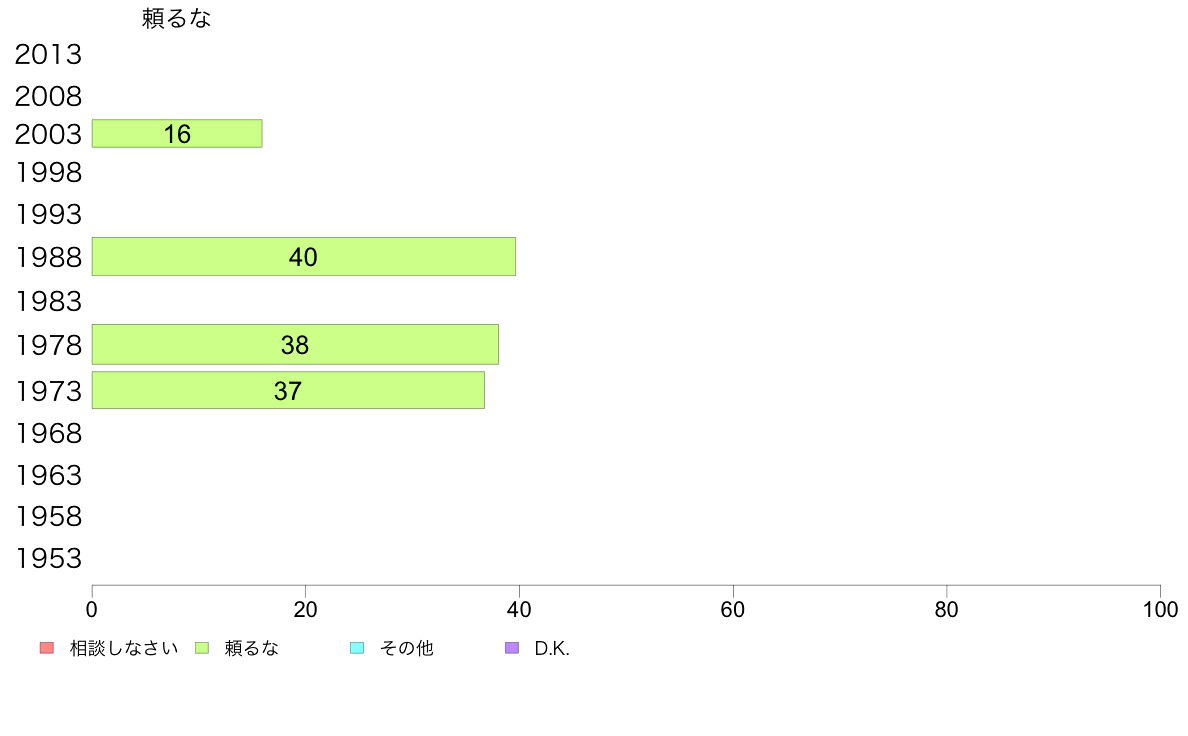
Task: Click the cyan その他 legend swatch
Action: point(357,648)
